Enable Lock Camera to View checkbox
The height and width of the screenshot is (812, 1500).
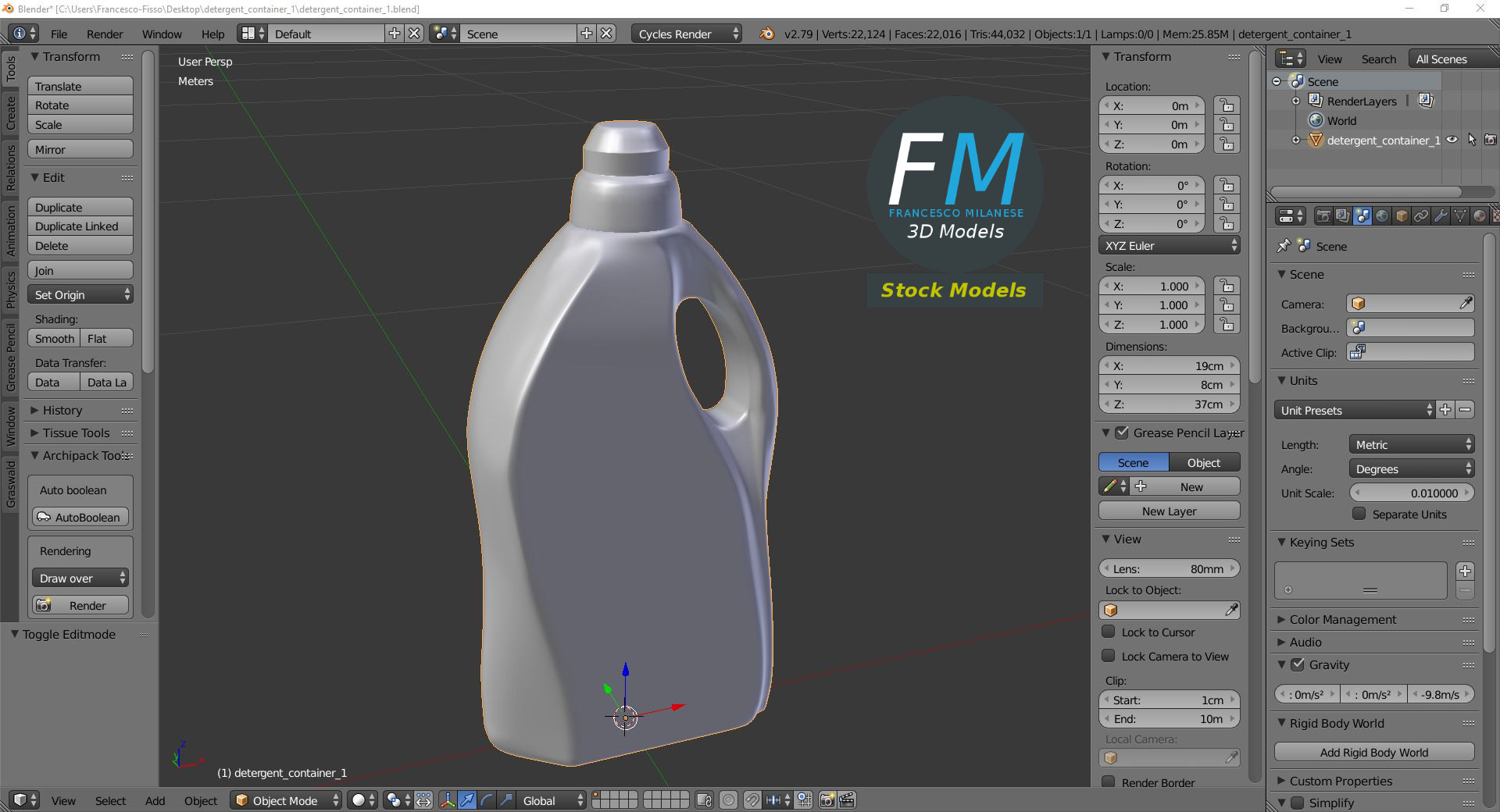(1109, 656)
